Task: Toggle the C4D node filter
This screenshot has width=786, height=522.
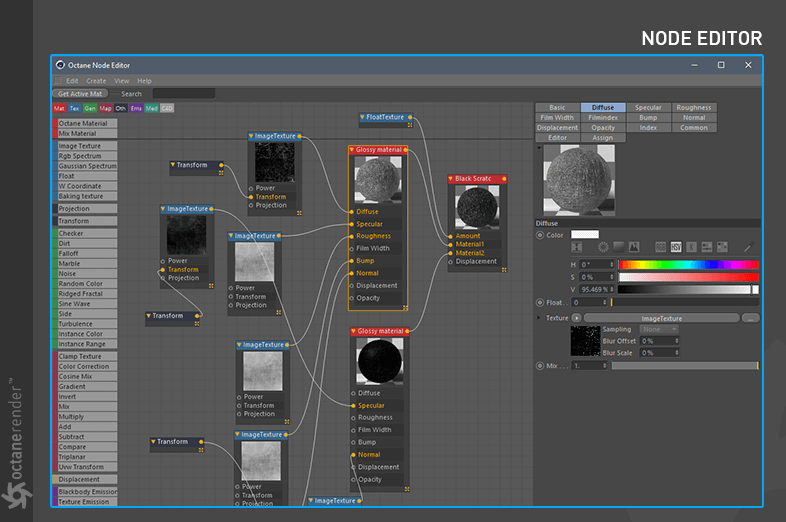Action: coord(167,108)
